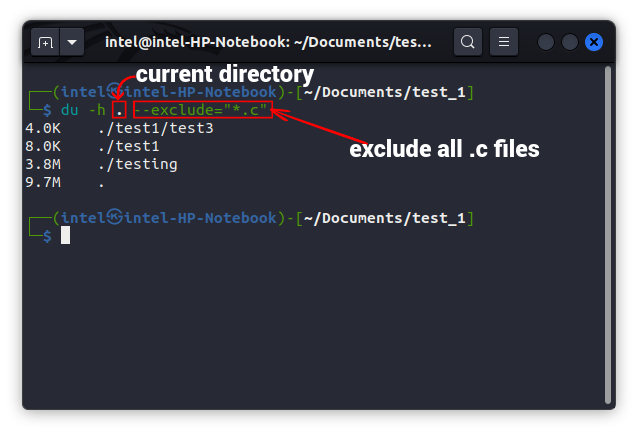This screenshot has height=434, width=638.
Task: Click the 9.7M total size value
Action: pyautogui.click(x=42, y=182)
